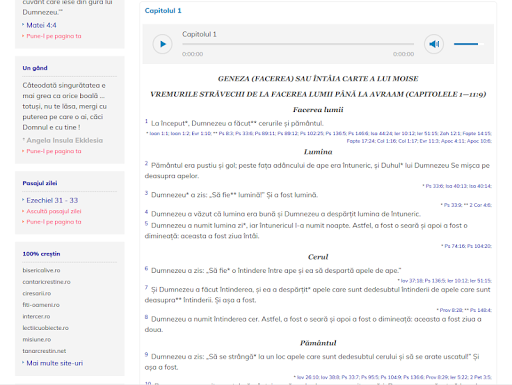Viewport: 512px width, 385px height.
Task: Open the Ezechiel 31 - 33 passage link
Action: tap(52, 200)
